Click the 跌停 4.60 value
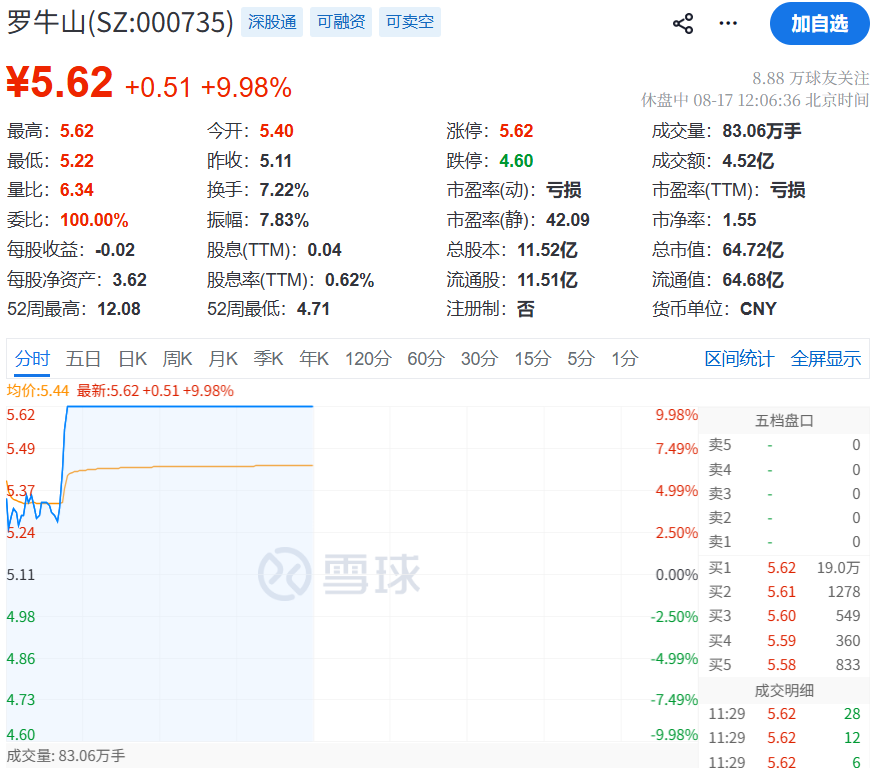This screenshot has width=873, height=768. coord(516,161)
